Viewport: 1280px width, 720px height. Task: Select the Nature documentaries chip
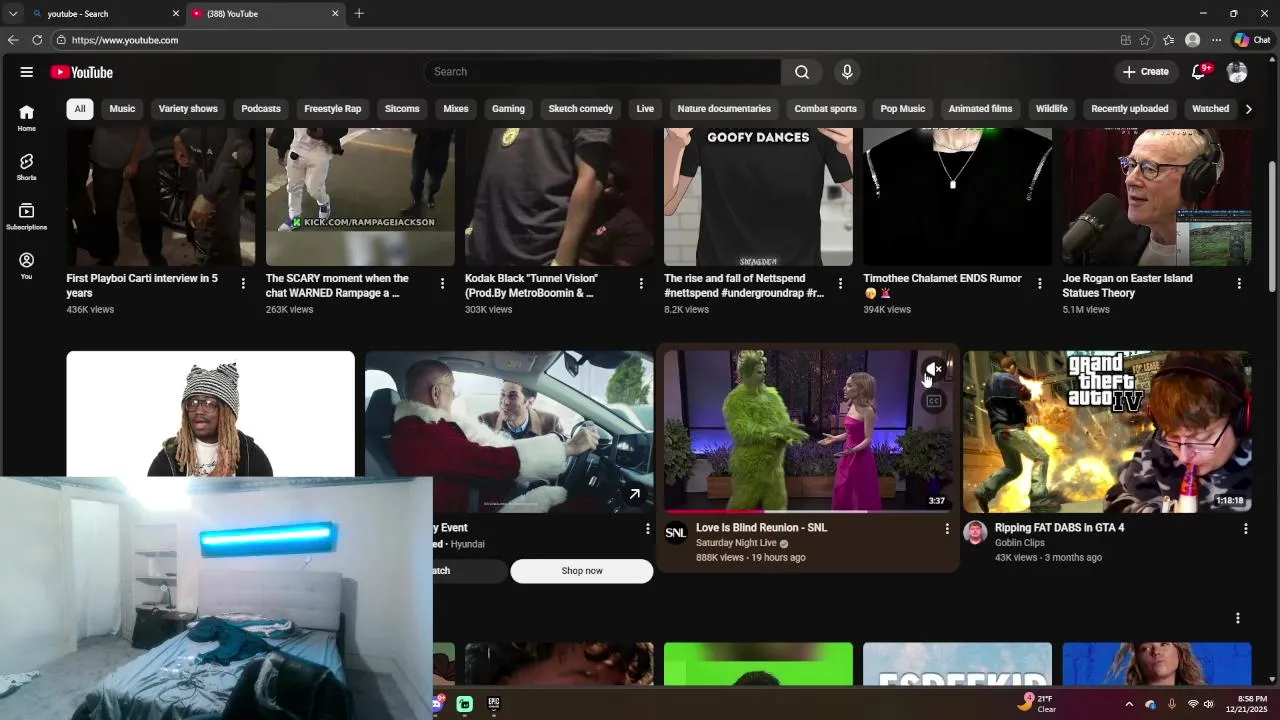click(724, 109)
